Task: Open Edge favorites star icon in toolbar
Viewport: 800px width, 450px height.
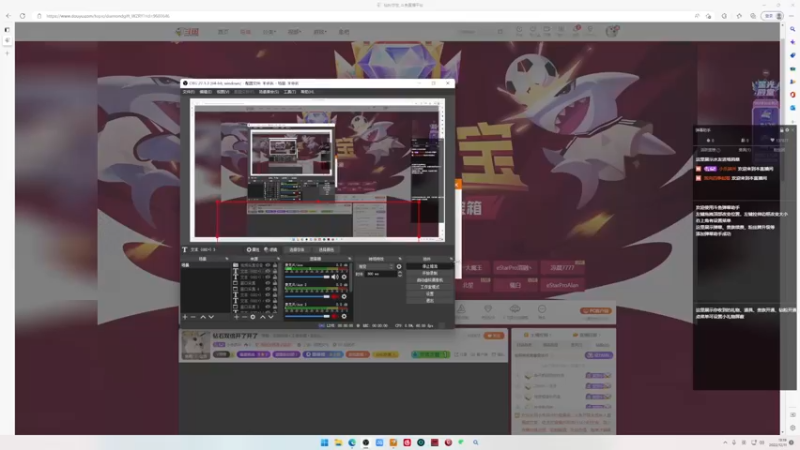Action: 739,16
